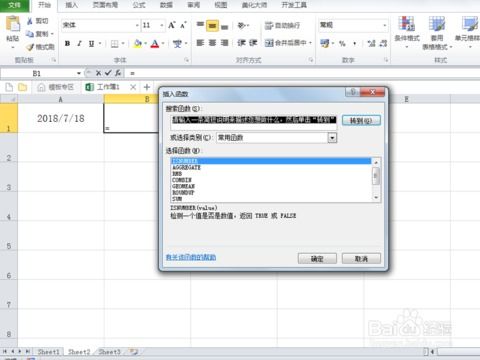Screen dimensions: 480x360
Task: Align text left
Action: [x=200, y=43]
